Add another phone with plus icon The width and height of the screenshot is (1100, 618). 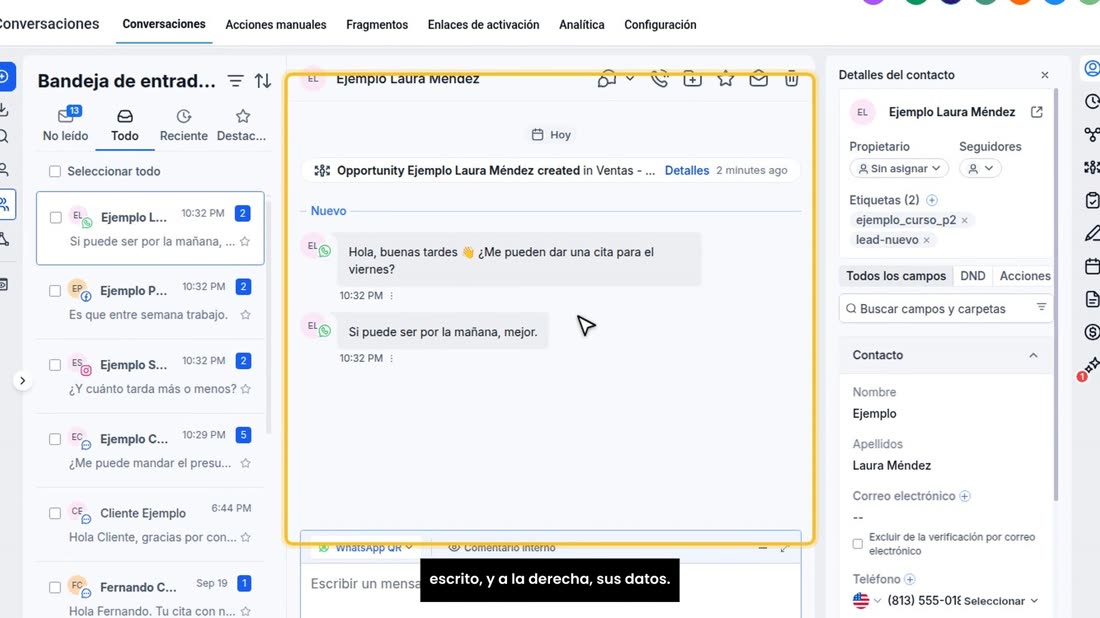pyautogui.click(x=910, y=579)
